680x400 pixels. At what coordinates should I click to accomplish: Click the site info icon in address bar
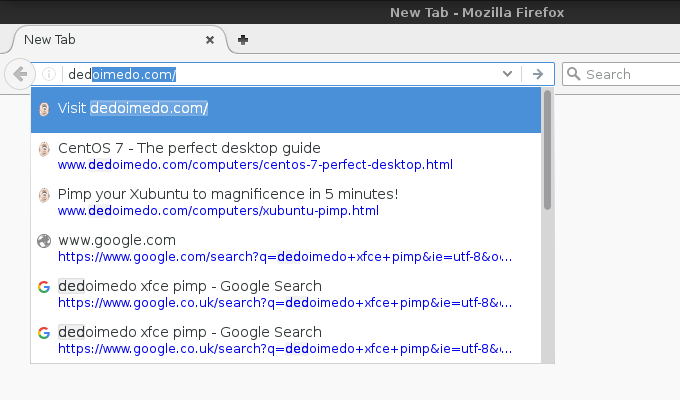(x=49, y=74)
